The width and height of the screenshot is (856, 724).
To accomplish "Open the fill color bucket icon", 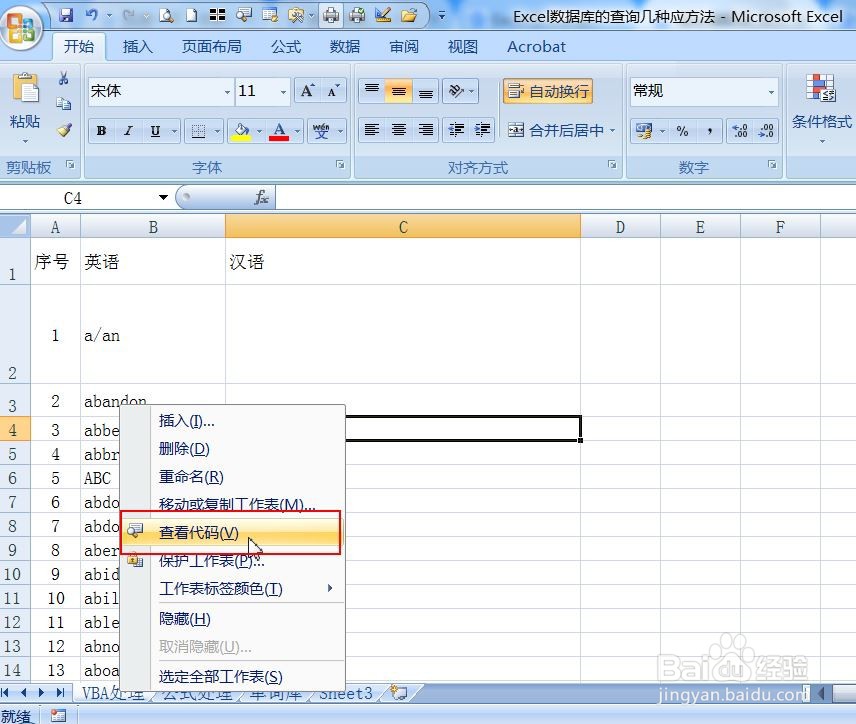I will tap(243, 131).
